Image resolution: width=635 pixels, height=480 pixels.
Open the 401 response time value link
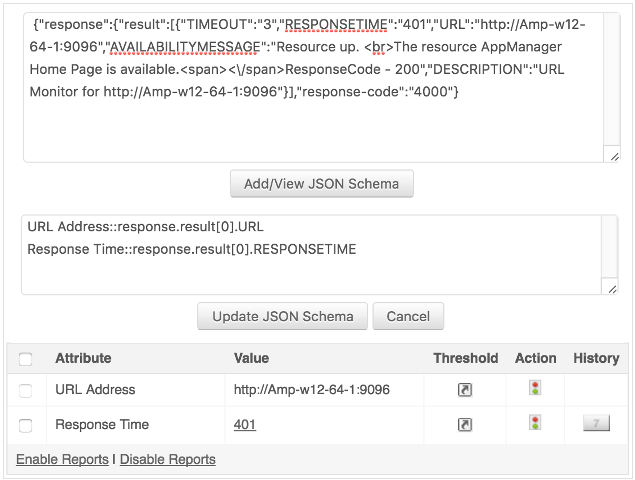click(245, 425)
